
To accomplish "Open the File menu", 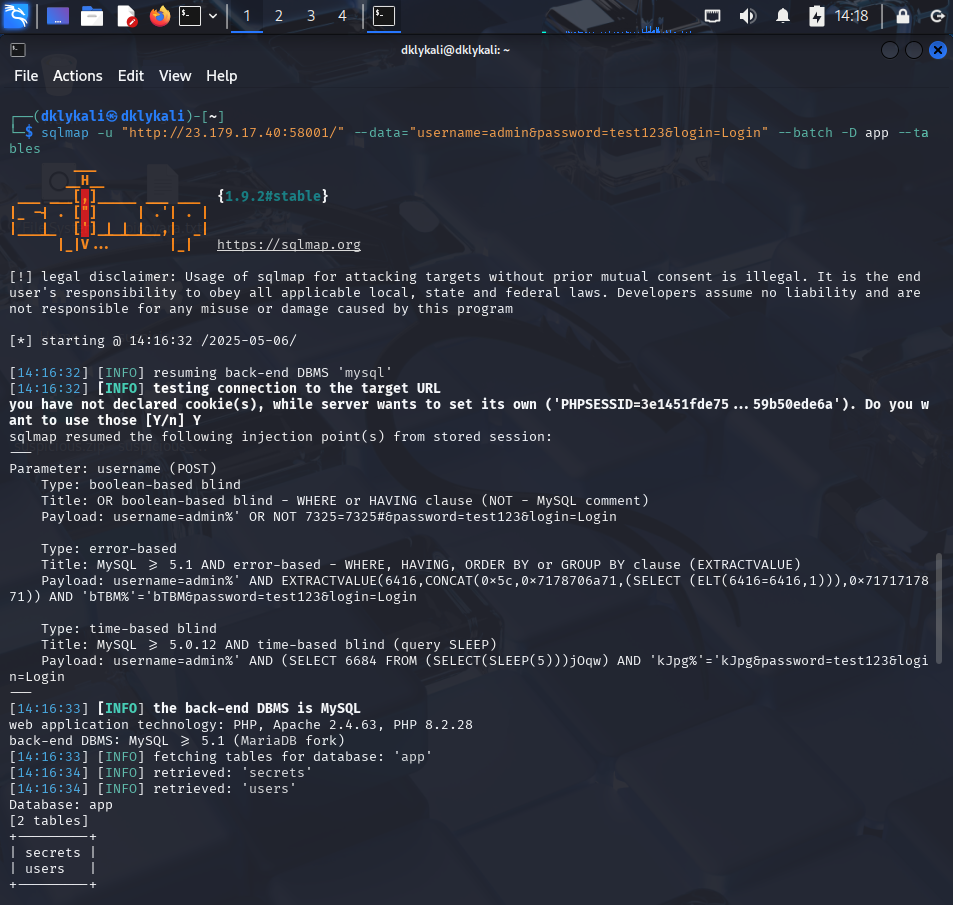I will [x=26, y=76].
